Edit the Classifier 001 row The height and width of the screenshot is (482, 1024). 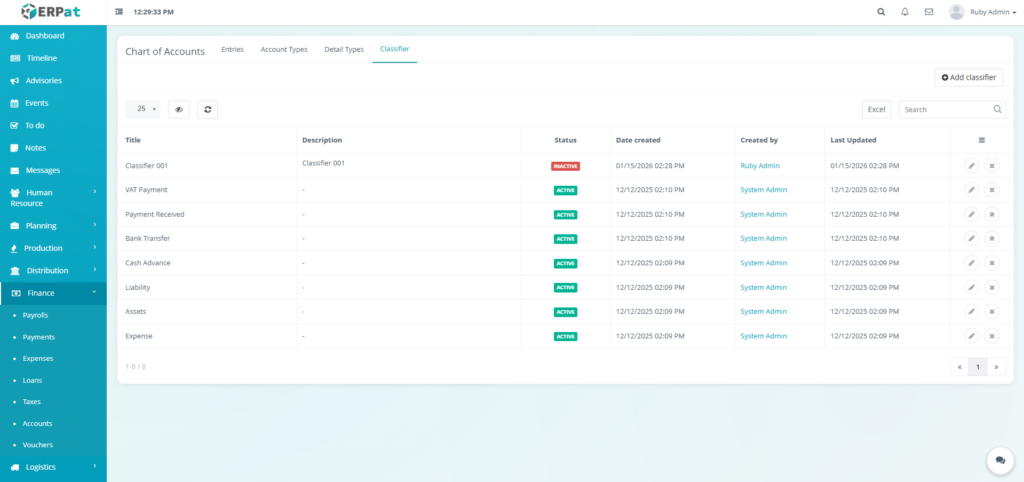pos(971,166)
